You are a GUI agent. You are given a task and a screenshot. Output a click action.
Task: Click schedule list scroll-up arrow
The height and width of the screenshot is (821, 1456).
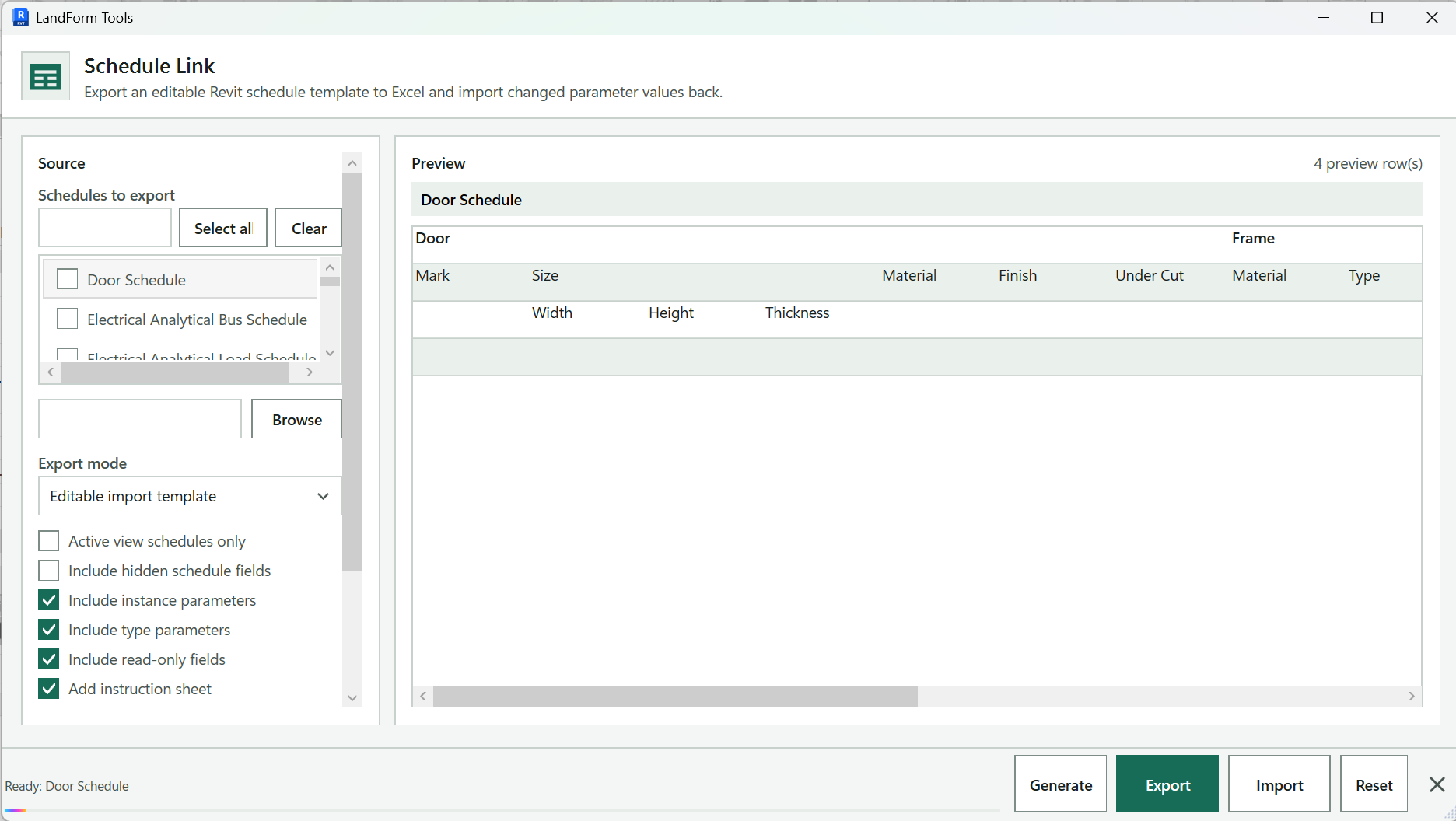coord(330,267)
